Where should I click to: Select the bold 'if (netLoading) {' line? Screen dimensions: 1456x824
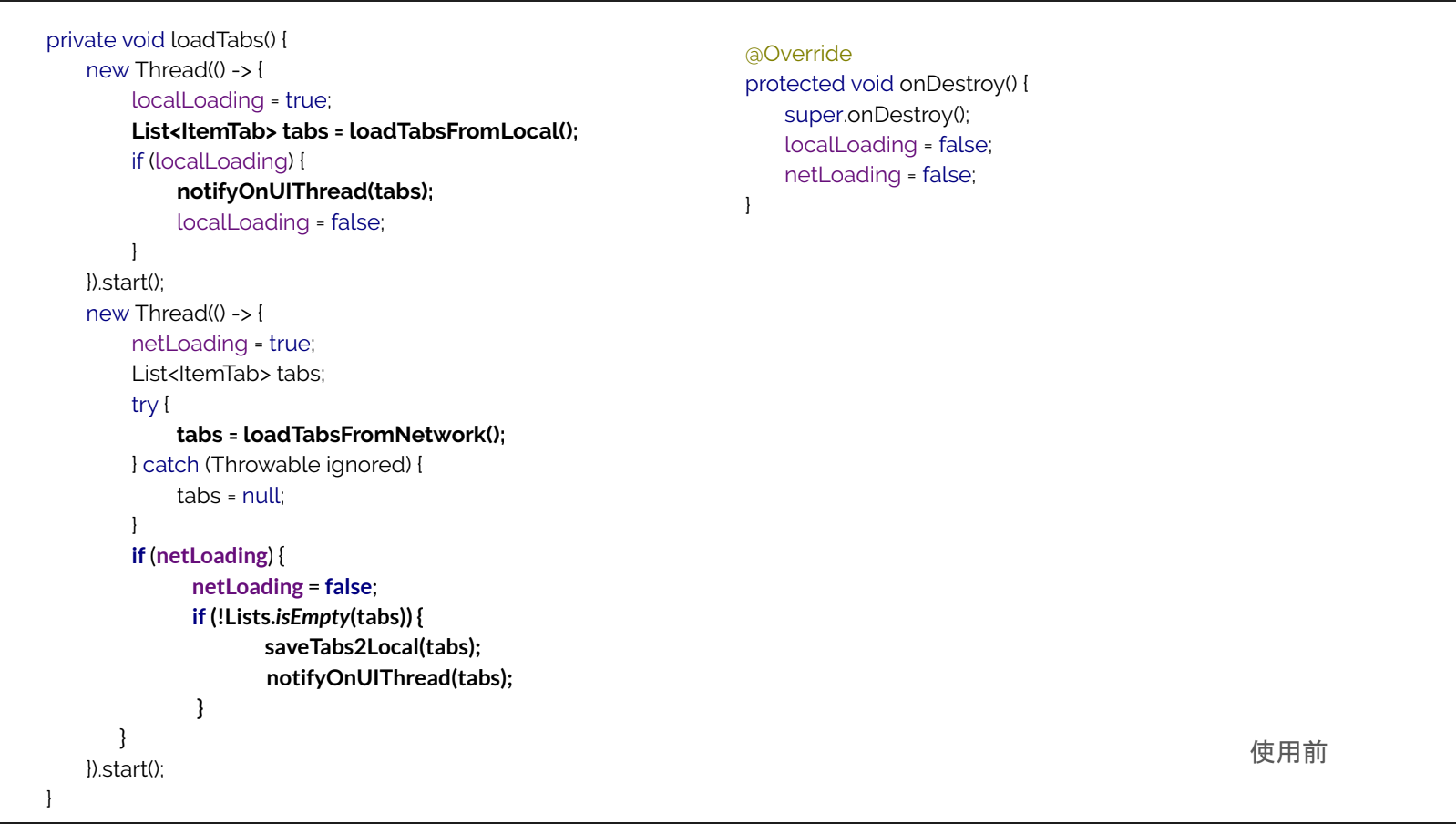[208, 556]
